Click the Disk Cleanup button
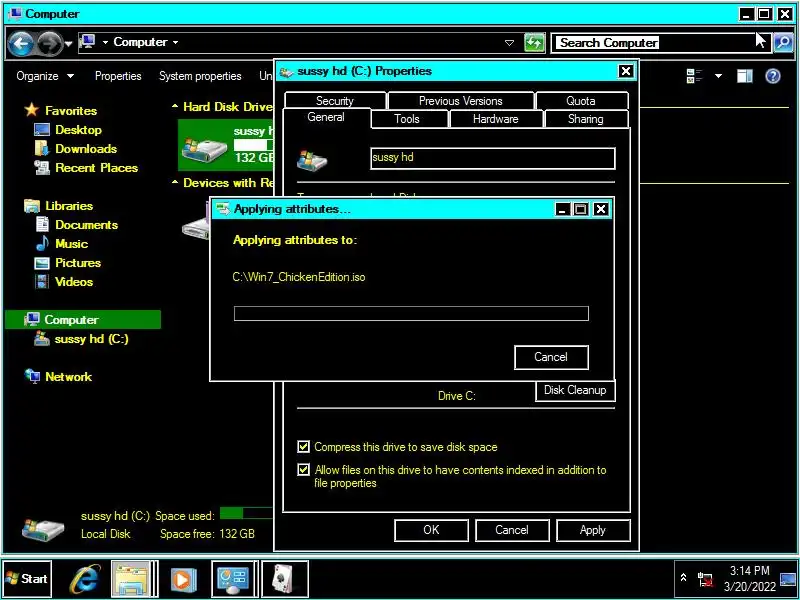This screenshot has width=800, height=600. click(575, 390)
